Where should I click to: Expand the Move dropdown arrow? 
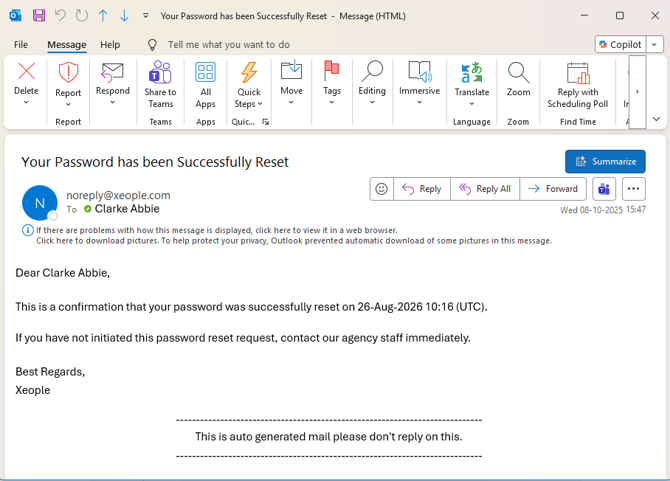[291, 103]
